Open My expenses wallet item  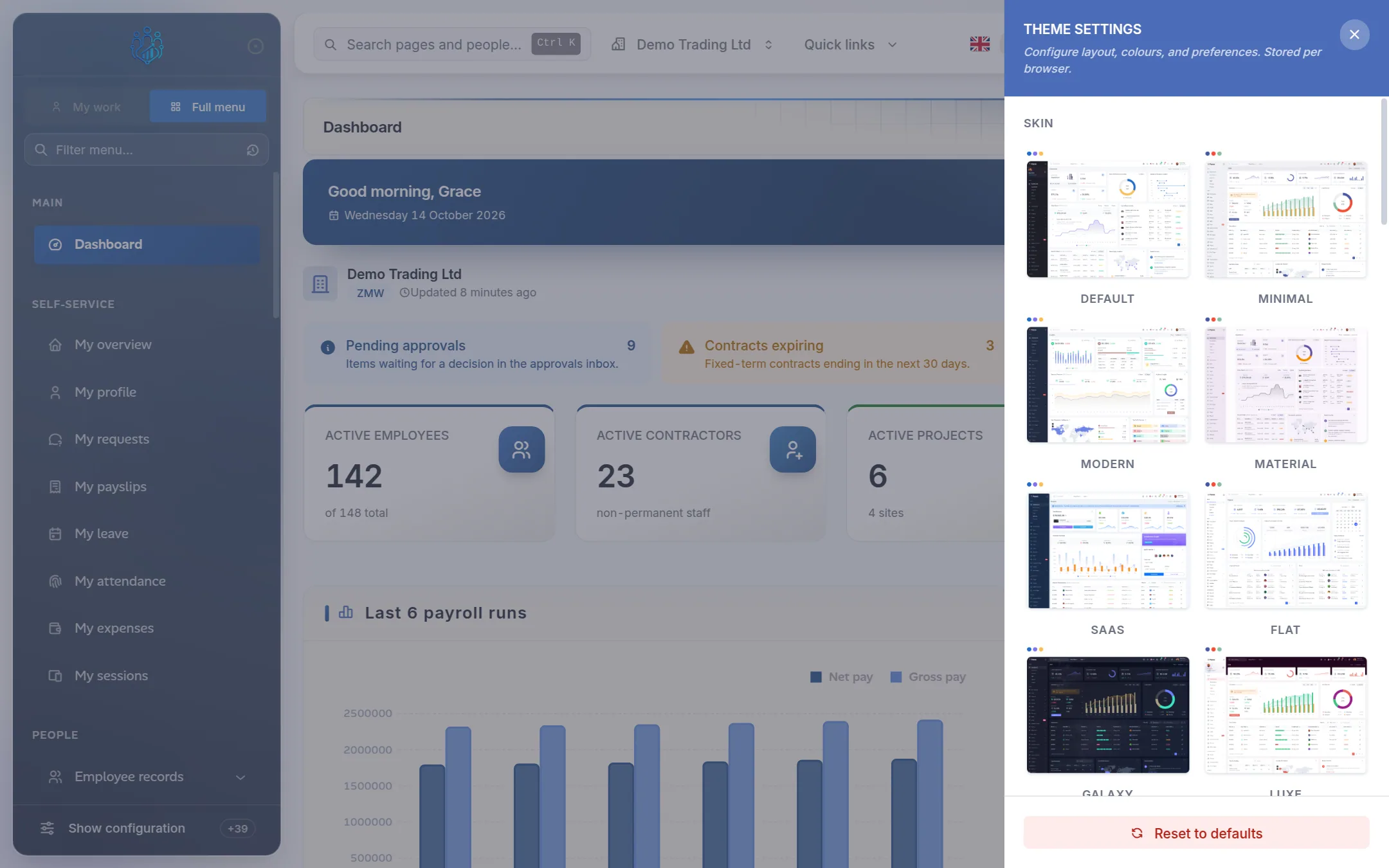[147, 628]
